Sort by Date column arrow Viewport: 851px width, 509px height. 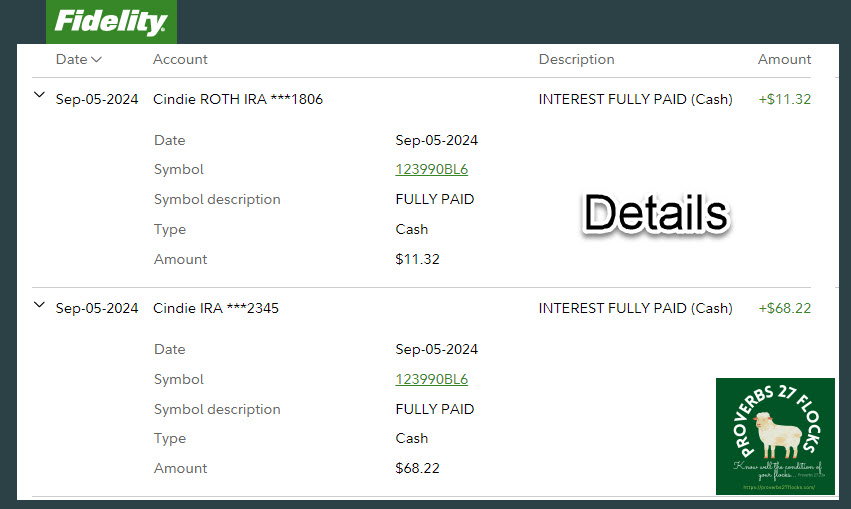(96, 60)
